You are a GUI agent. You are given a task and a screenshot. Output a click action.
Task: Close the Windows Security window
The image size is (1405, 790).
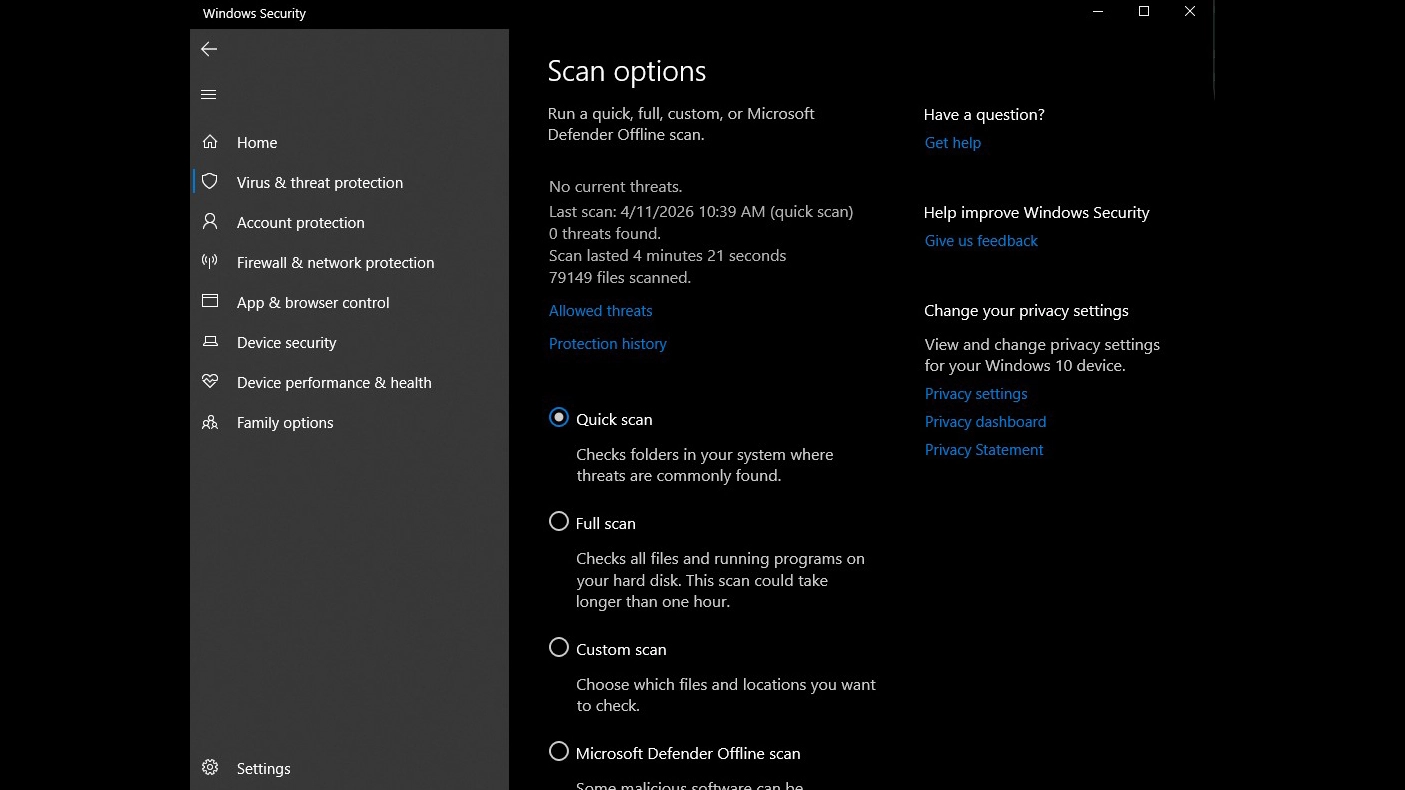(1190, 12)
